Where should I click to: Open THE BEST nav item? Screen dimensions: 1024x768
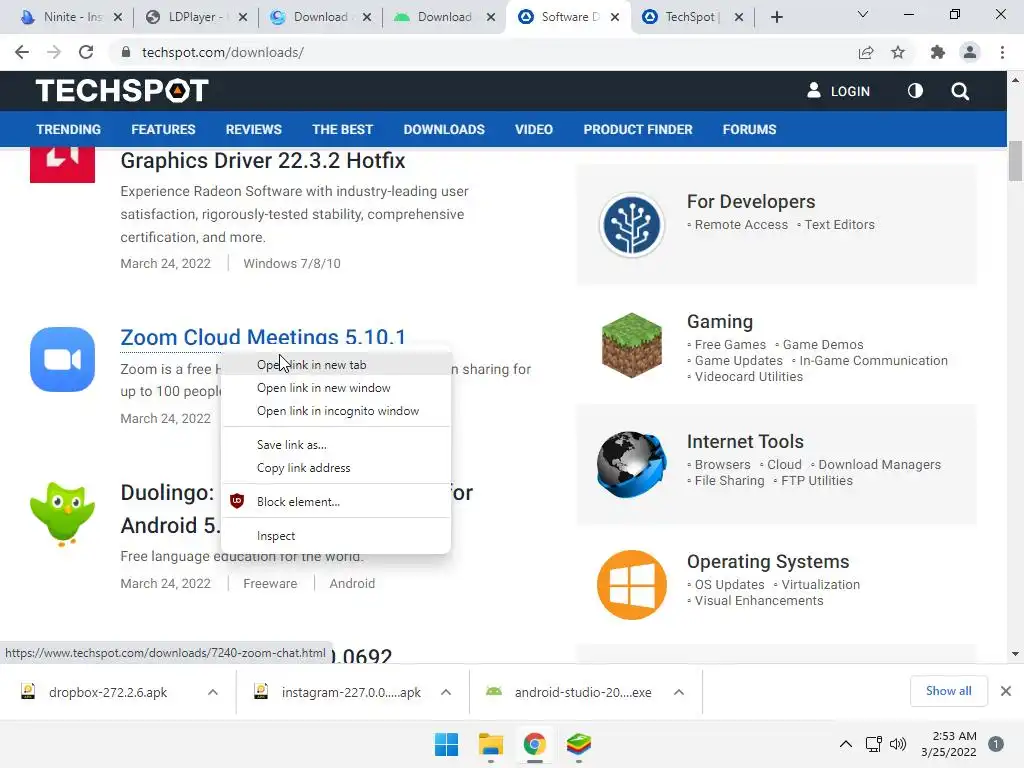click(x=342, y=129)
